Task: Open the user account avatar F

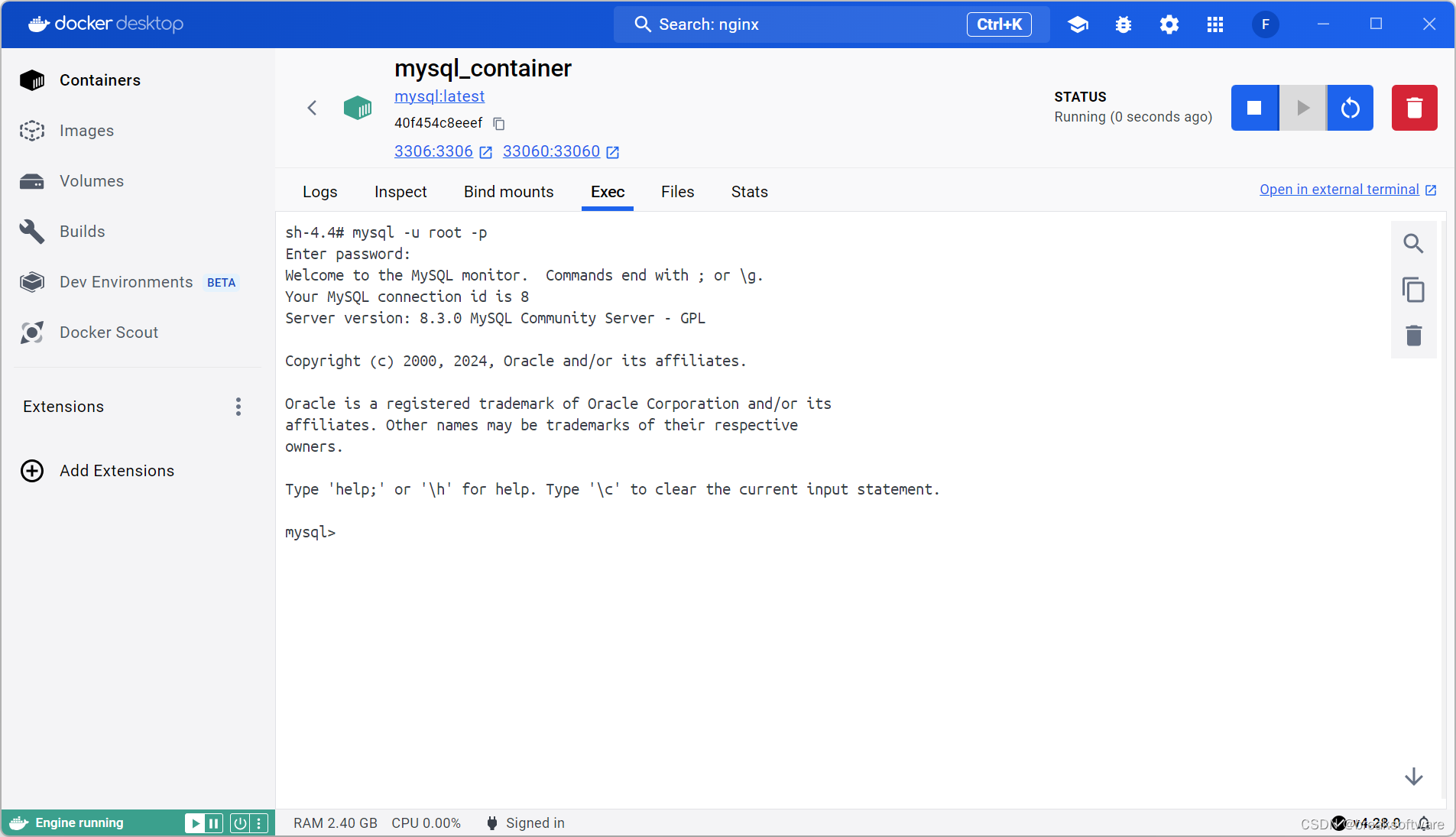Action: [x=1266, y=24]
